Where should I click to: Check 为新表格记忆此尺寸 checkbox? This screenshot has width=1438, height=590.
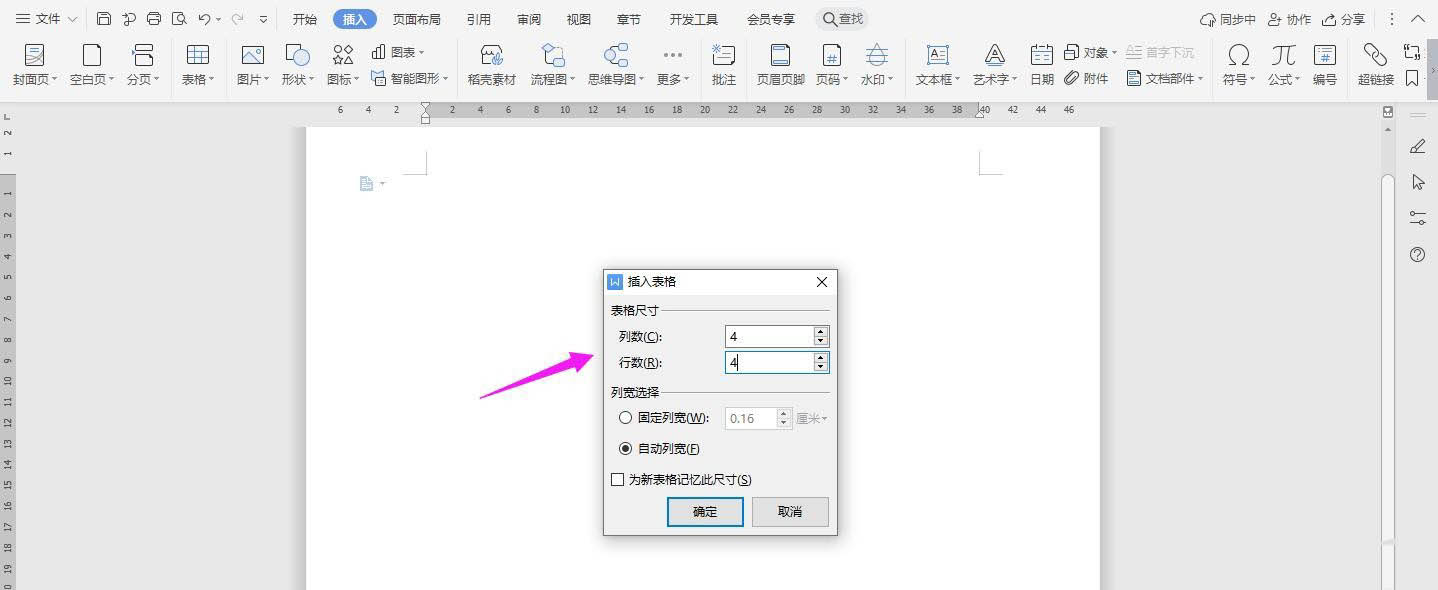[x=618, y=480]
